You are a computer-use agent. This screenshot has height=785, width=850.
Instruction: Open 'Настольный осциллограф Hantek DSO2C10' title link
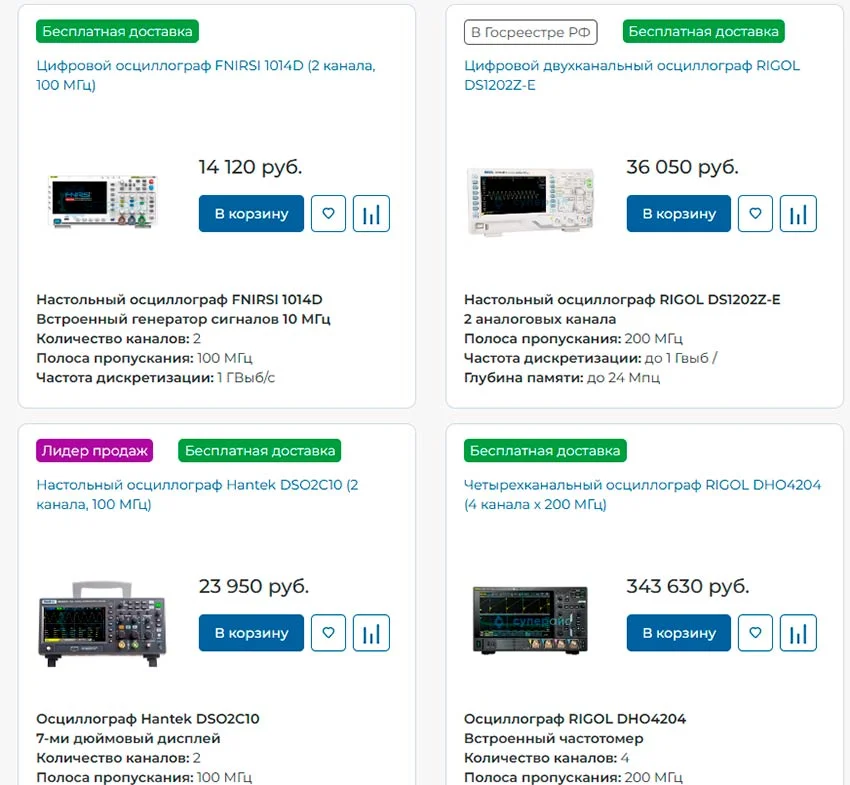(x=197, y=494)
